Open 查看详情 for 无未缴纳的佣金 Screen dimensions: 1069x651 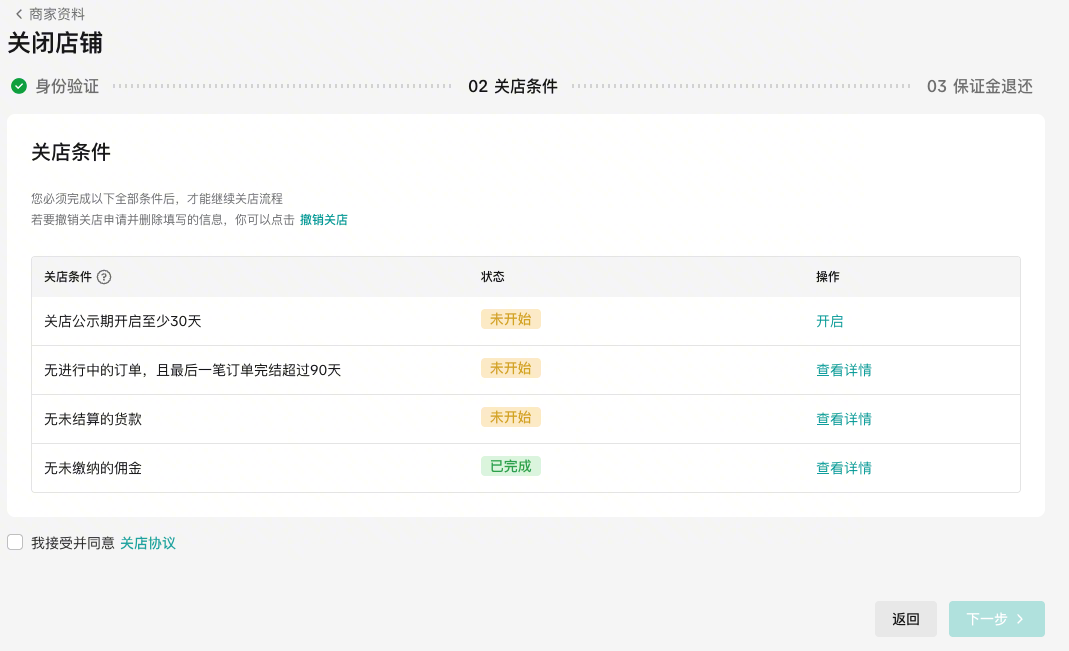coord(843,468)
